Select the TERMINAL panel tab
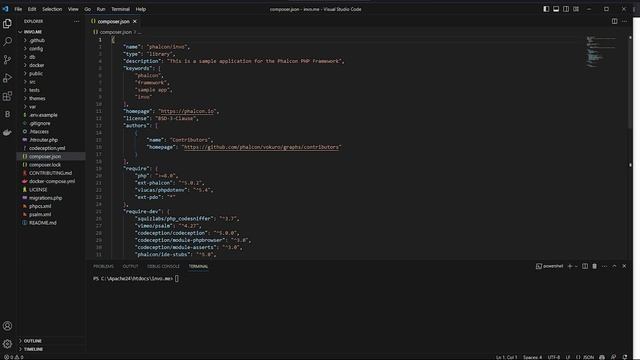The width and height of the screenshot is (640, 360). coord(198,267)
